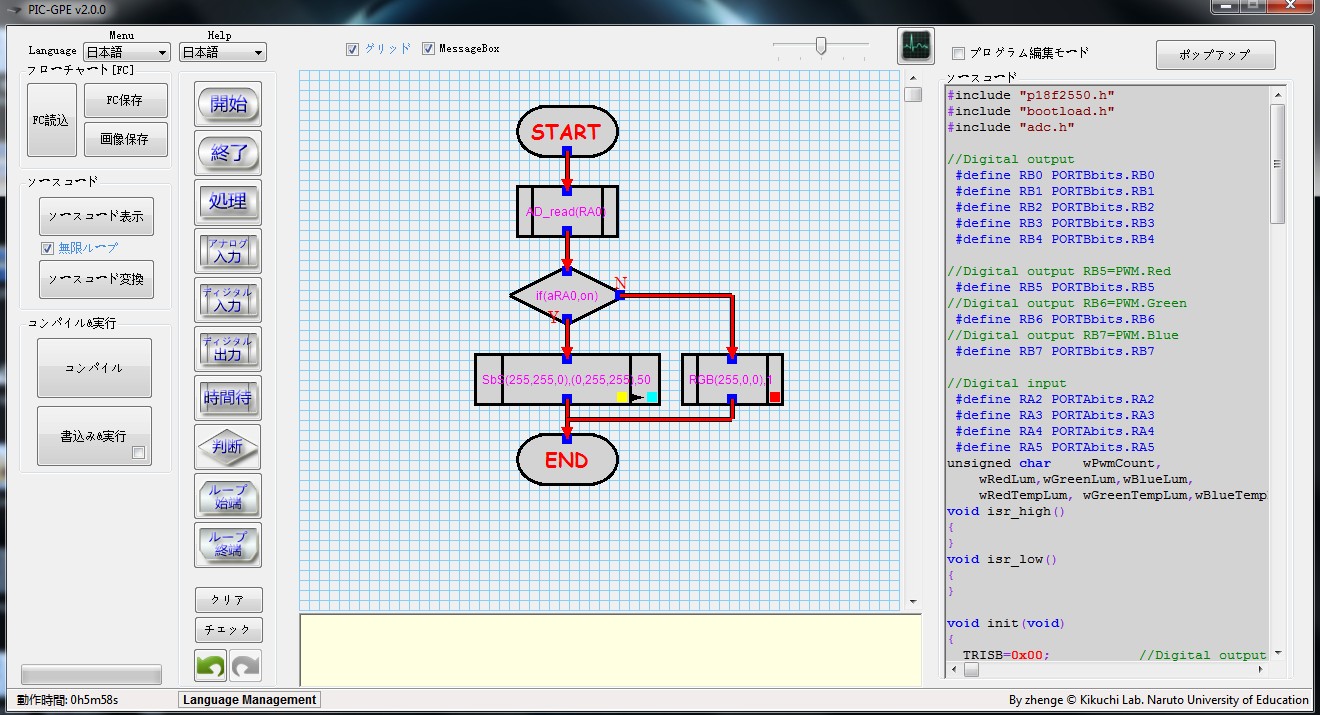
Task: Select the END node in the flowchart
Action: 567,460
